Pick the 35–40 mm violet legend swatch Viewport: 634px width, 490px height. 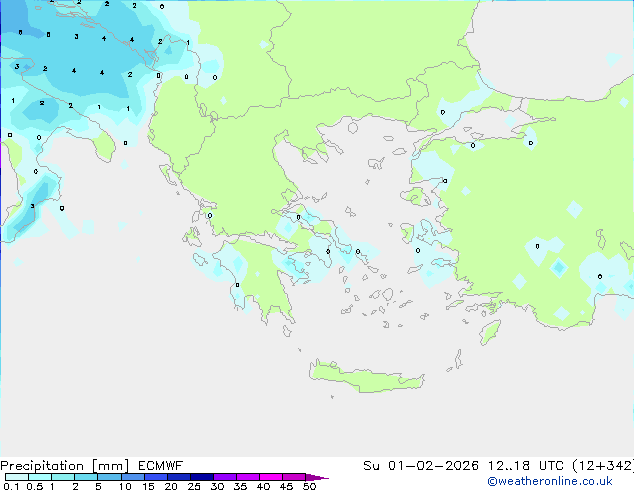tap(248, 477)
